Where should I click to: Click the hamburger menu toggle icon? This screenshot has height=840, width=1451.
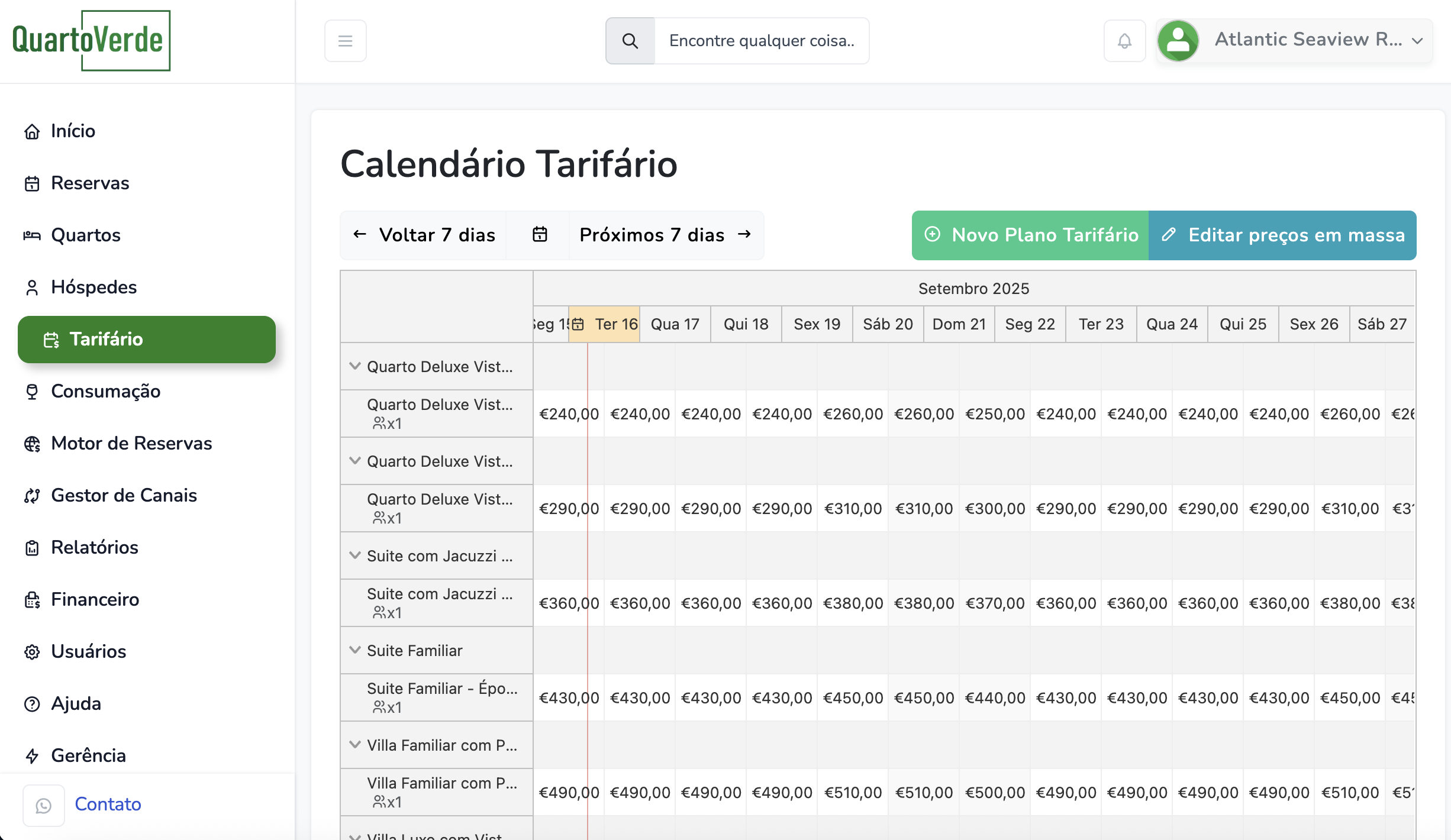pyautogui.click(x=345, y=41)
